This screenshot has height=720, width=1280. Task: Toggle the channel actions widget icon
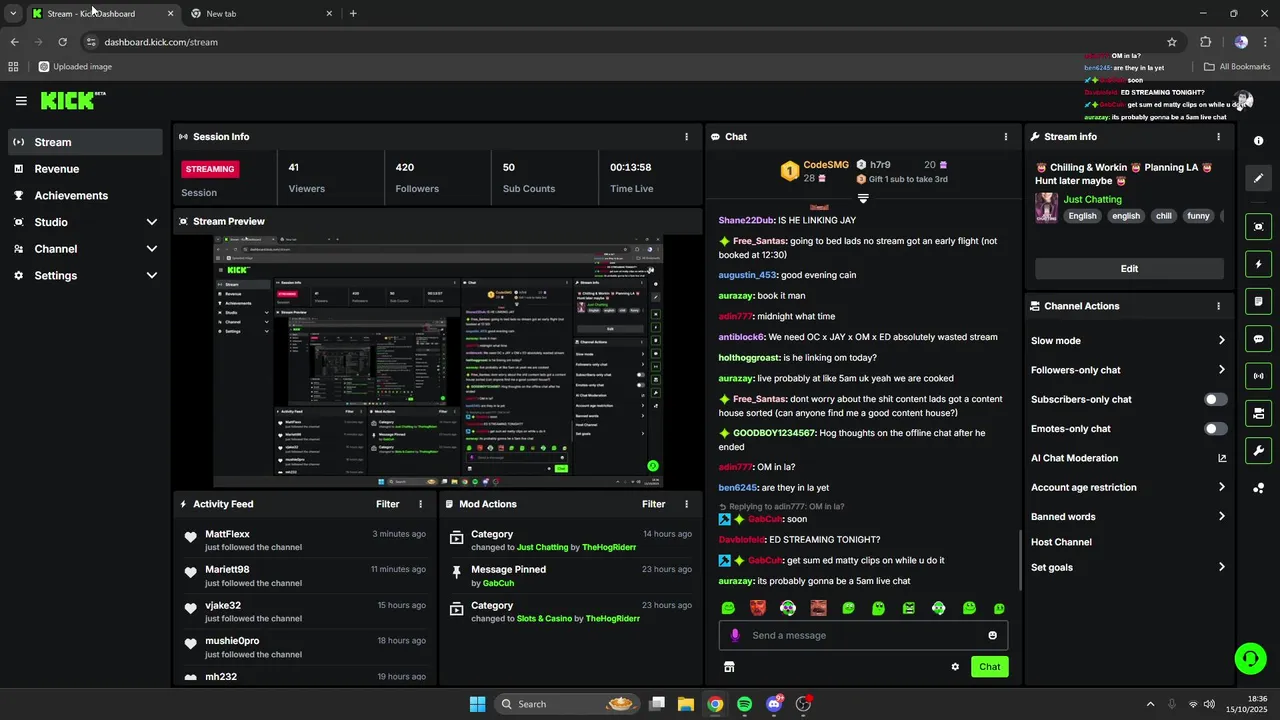1259,413
